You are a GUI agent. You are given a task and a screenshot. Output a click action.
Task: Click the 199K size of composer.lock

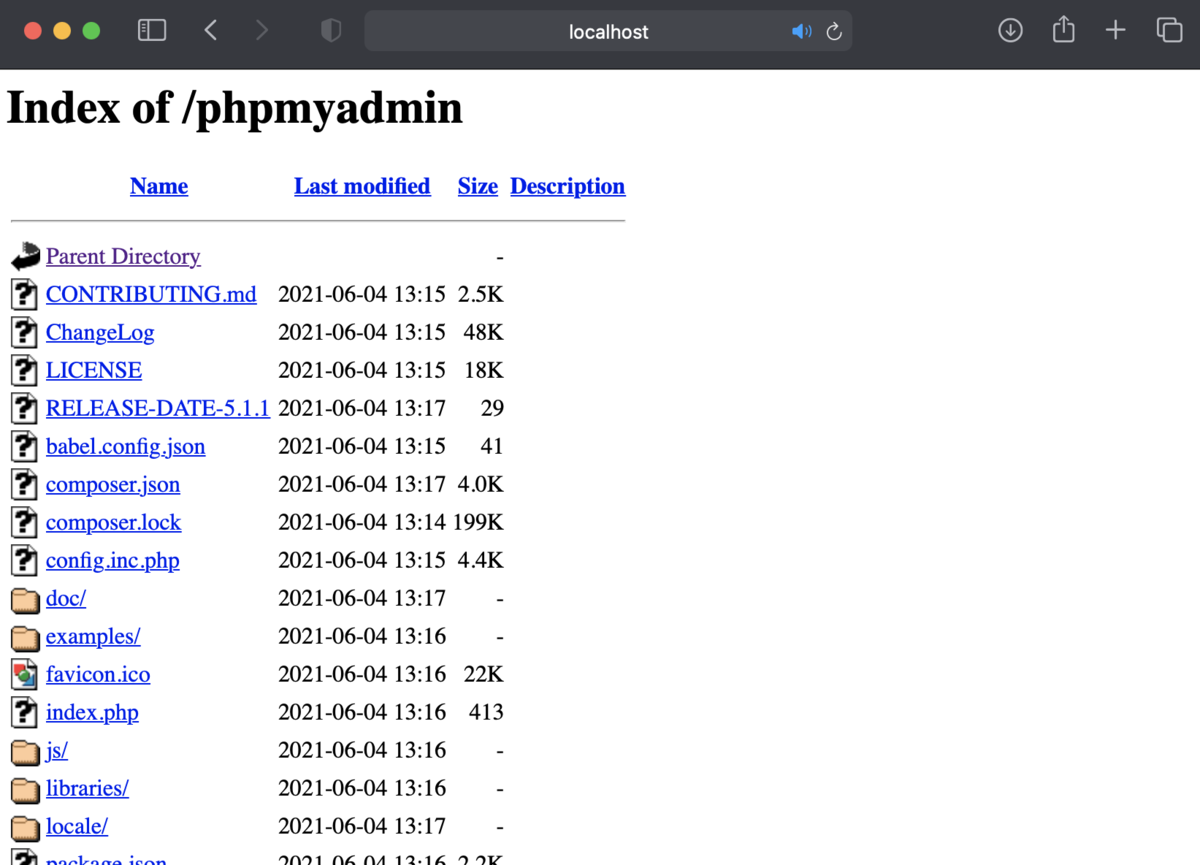478,522
